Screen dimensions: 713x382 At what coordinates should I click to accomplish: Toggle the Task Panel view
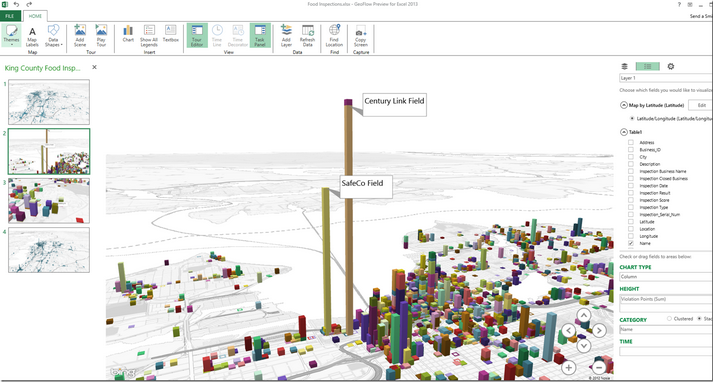click(x=260, y=36)
